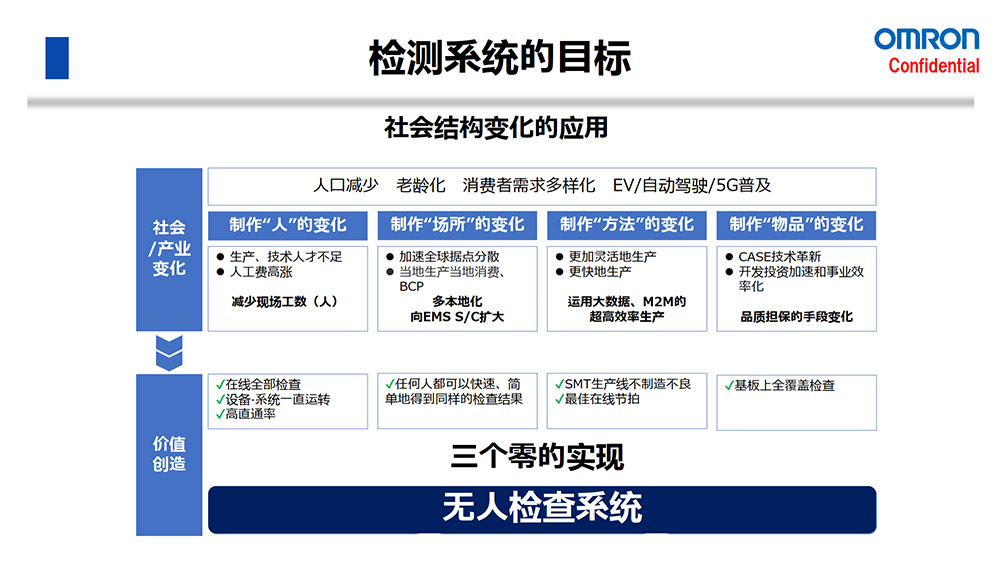Select the 制作"场所"的变化 header
This screenshot has height=563, width=1000.
[x=457, y=225]
